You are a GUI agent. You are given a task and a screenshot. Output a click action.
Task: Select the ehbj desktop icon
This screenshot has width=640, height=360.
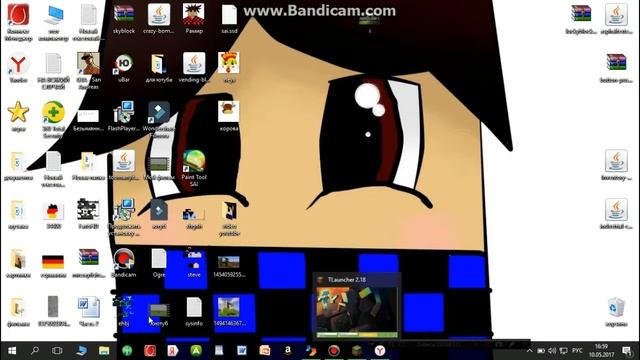click(124, 311)
